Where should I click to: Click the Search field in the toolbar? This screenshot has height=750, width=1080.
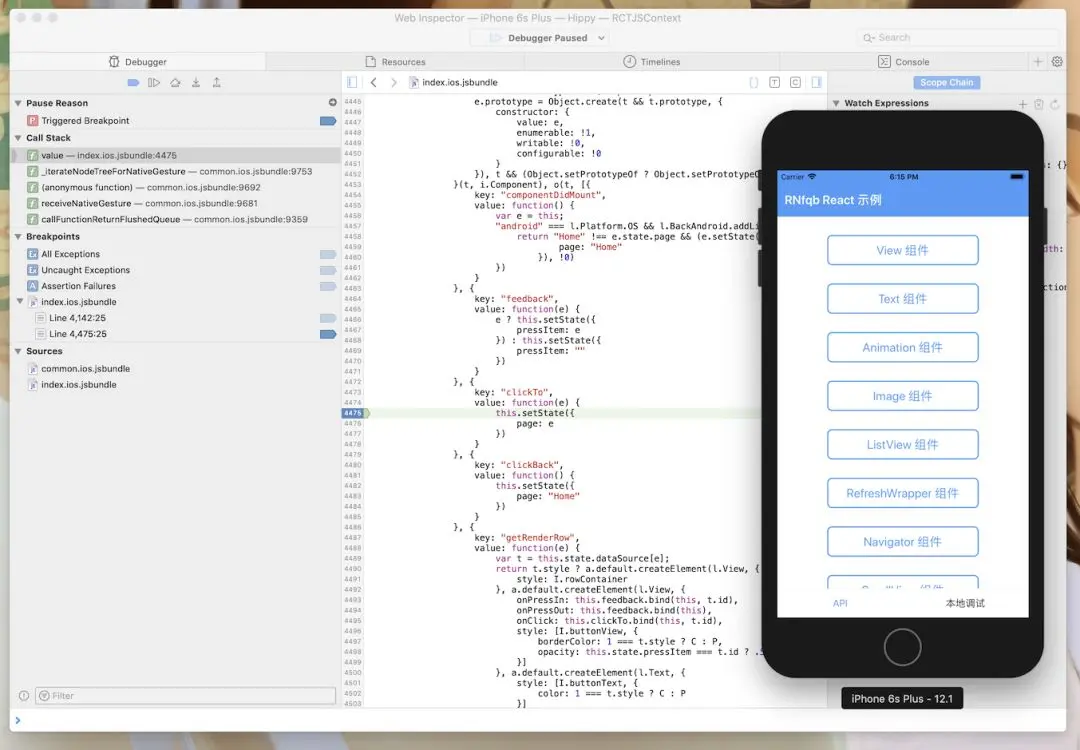pyautogui.click(x=957, y=38)
